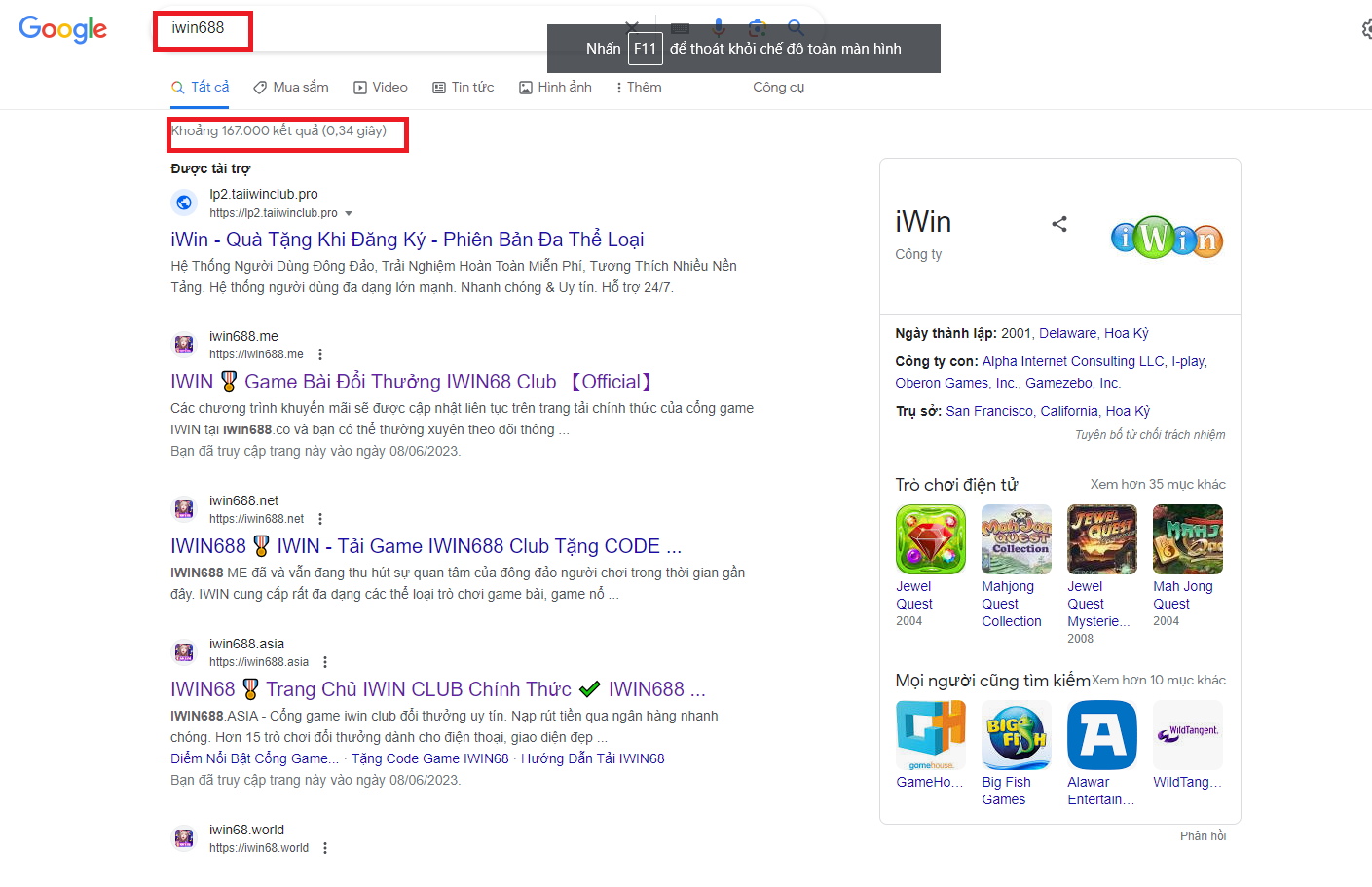Open the three-dot menu for iwin688.asia result
The height and width of the screenshot is (887, 1372).
coord(326,661)
